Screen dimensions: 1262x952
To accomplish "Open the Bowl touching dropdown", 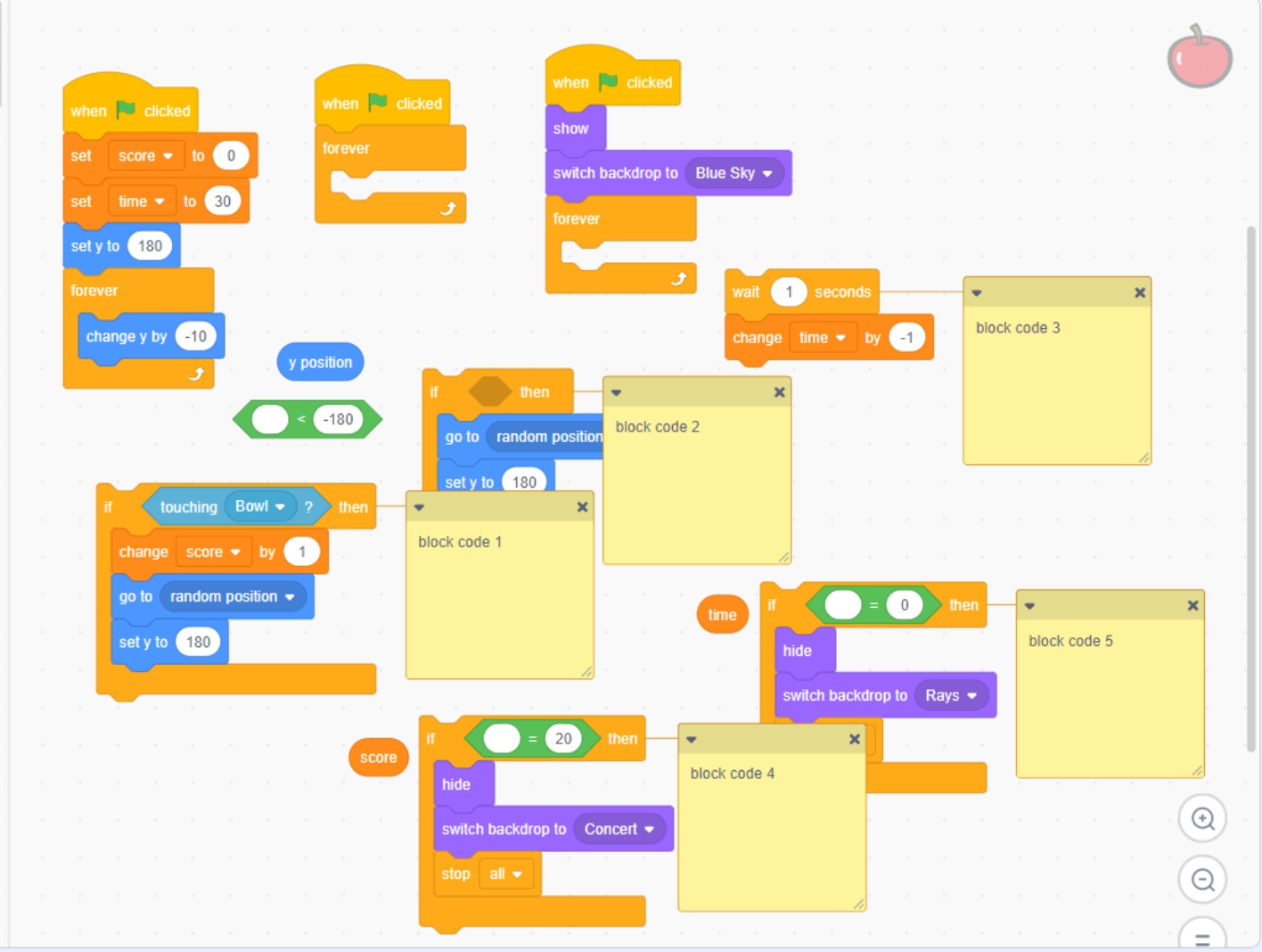I will click(260, 506).
